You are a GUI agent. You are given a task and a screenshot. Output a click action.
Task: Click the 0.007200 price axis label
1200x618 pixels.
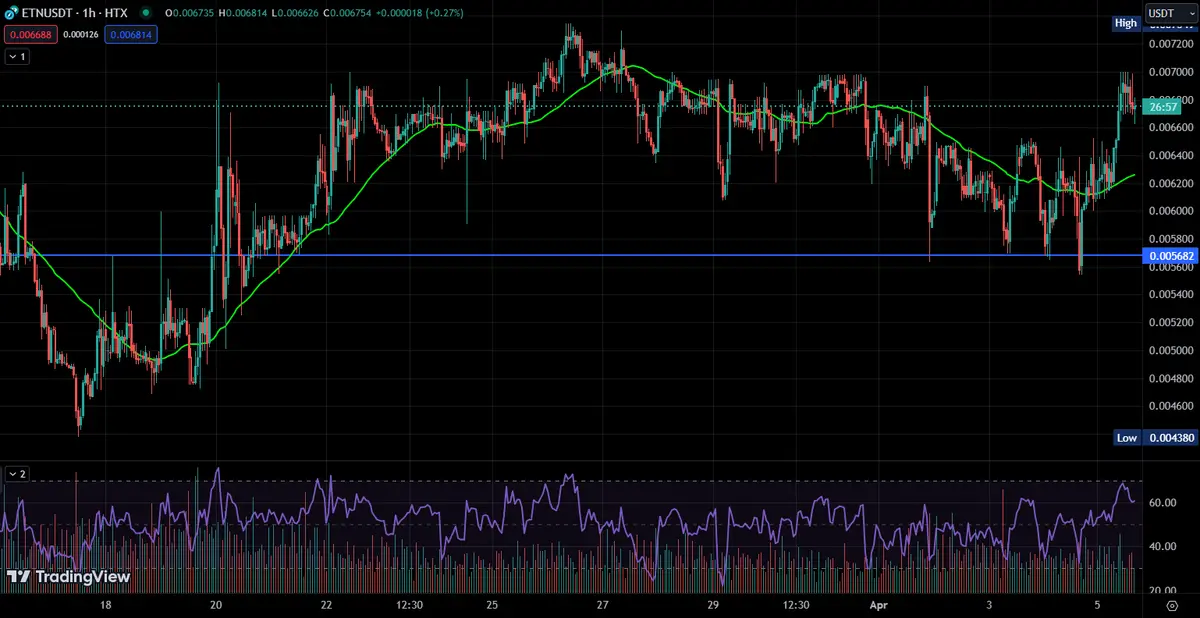click(x=1170, y=44)
